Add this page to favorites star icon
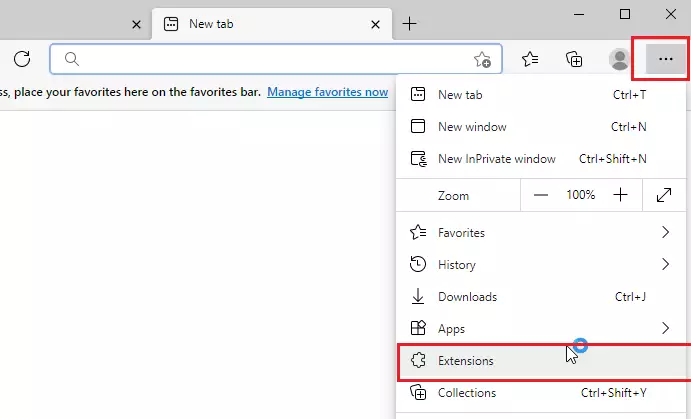Viewport: 691px width, 419px height. tap(482, 59)
